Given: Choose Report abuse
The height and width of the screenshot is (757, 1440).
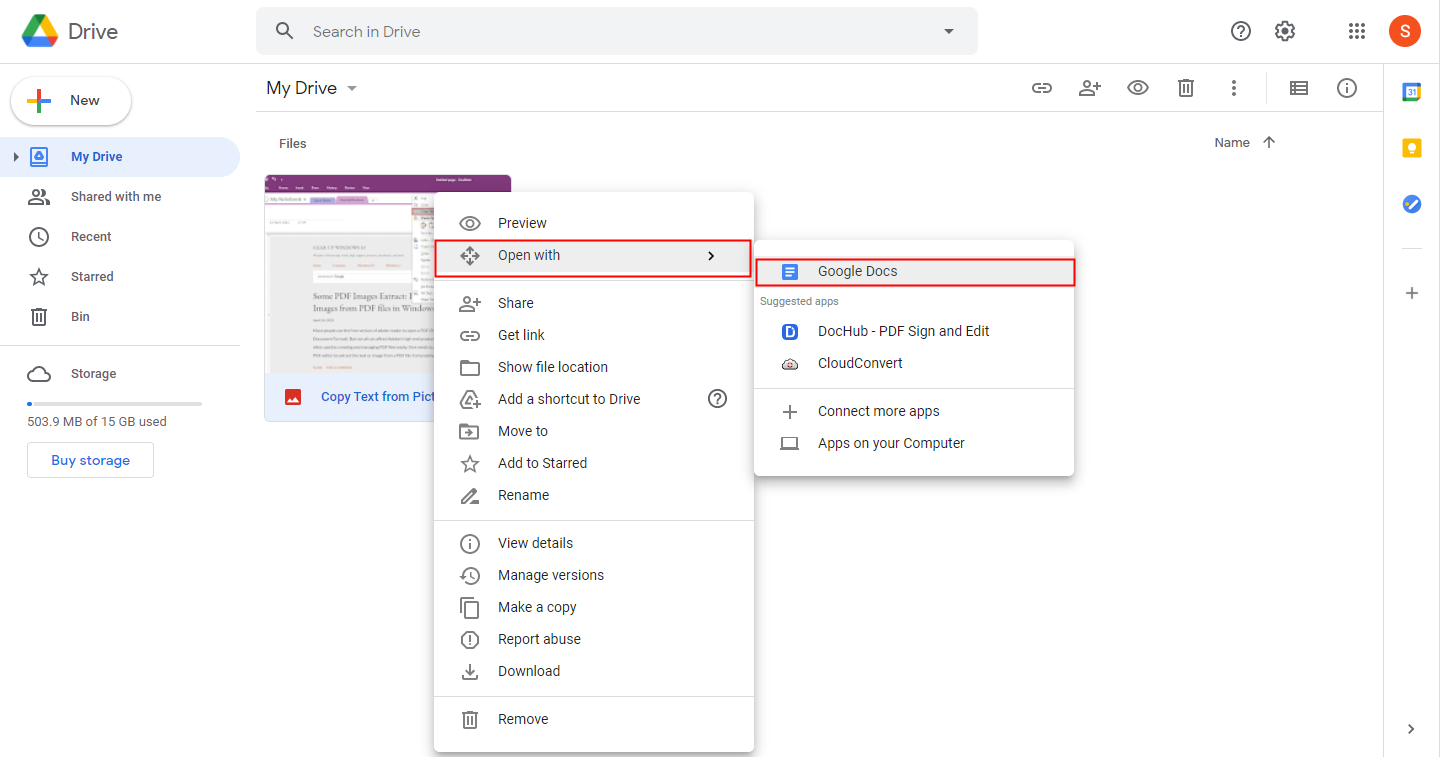Looking at the screenshot, I should click(x=593, y=639).
